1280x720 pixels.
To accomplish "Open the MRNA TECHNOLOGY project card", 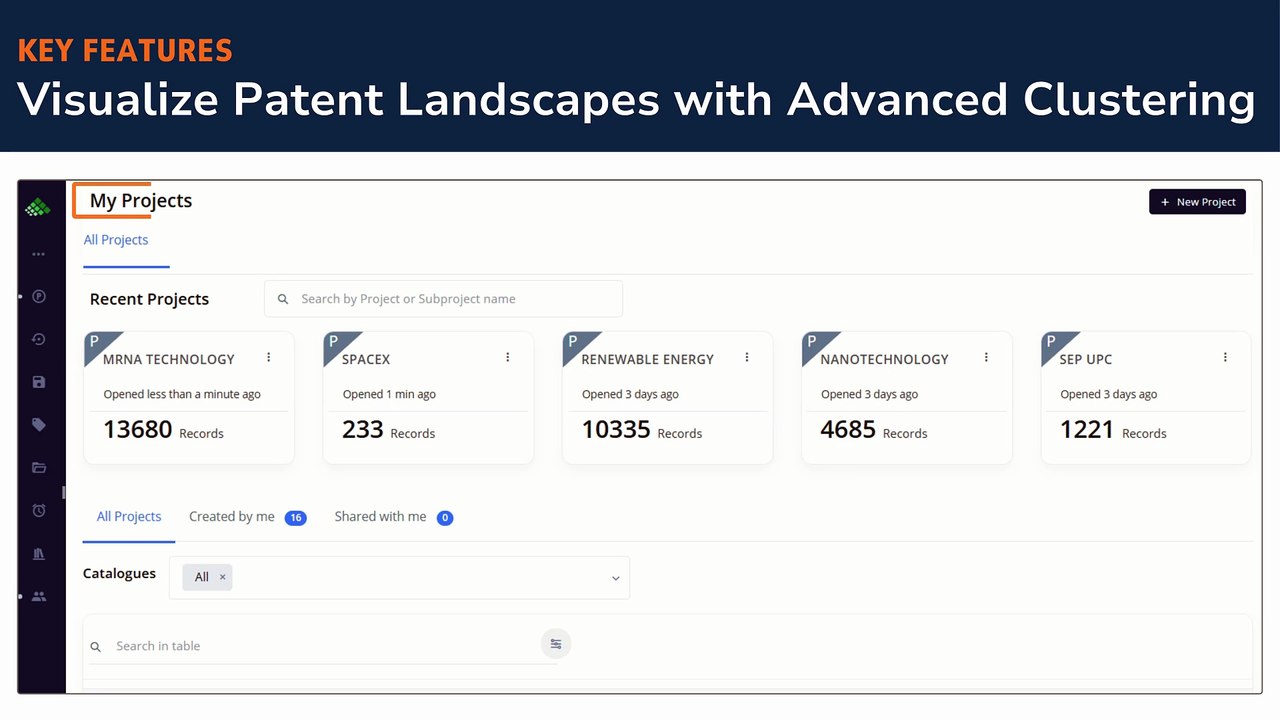I will tap(189, 398).
